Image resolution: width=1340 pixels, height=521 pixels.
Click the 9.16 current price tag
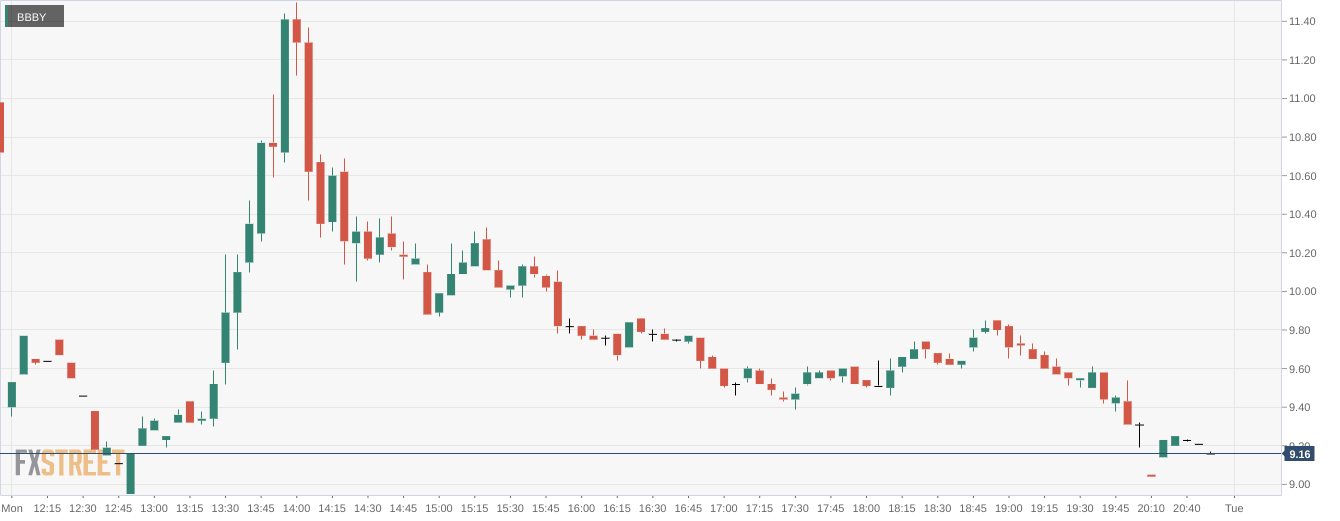click(1299, 454)
